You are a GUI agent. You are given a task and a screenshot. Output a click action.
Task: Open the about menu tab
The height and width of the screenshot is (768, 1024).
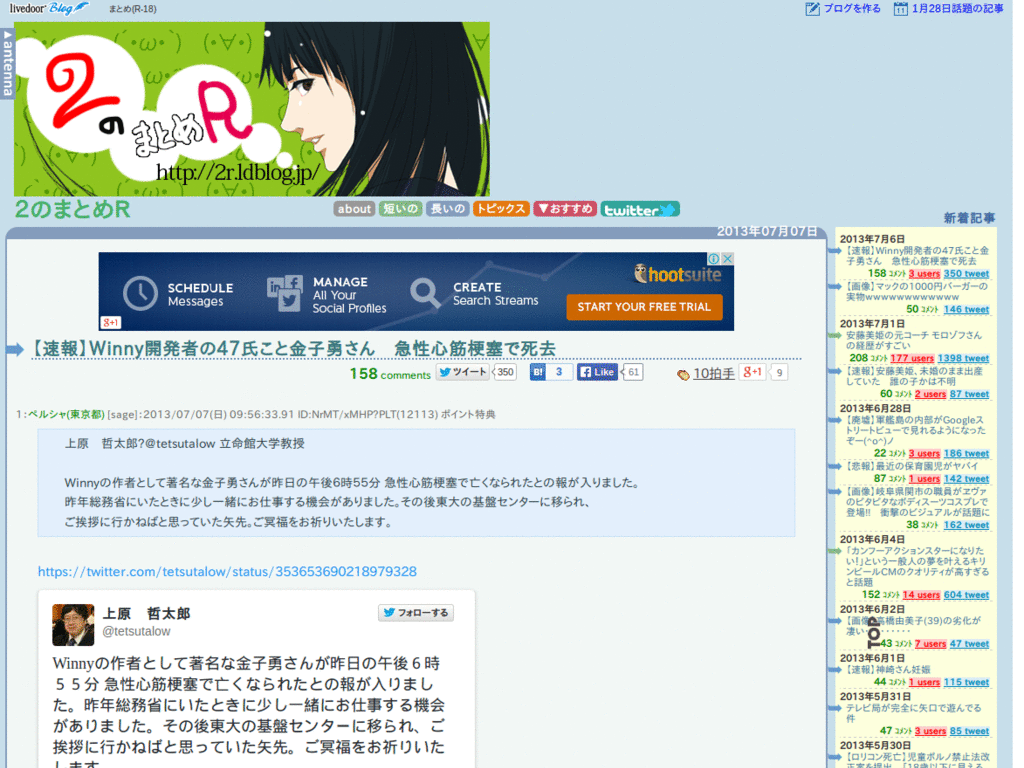[x=354, y=209]
